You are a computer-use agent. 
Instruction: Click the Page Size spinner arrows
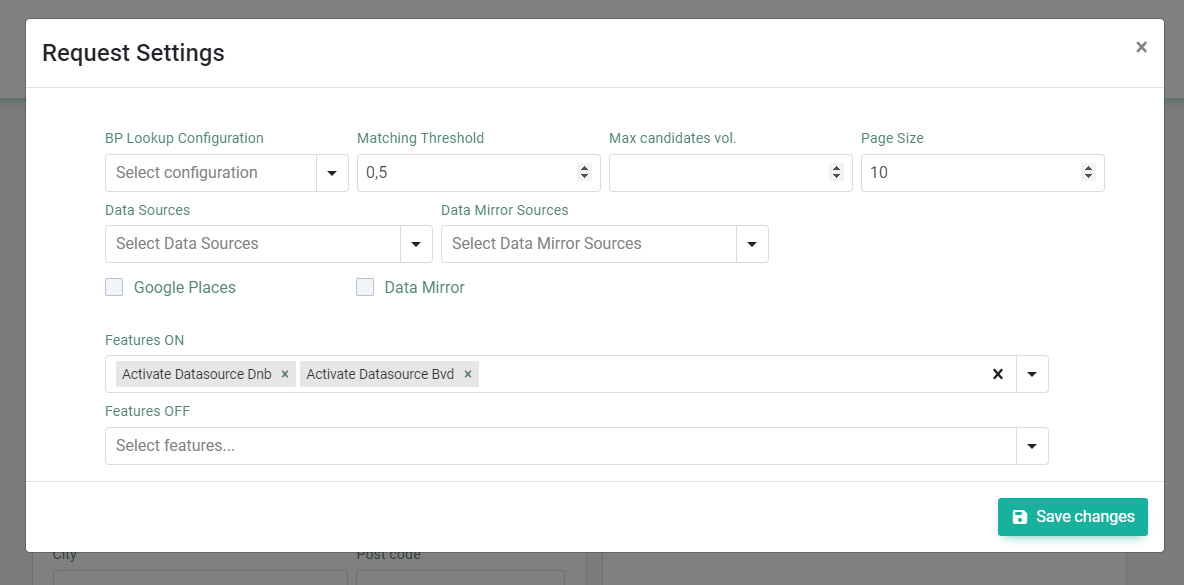point(1088,172)
